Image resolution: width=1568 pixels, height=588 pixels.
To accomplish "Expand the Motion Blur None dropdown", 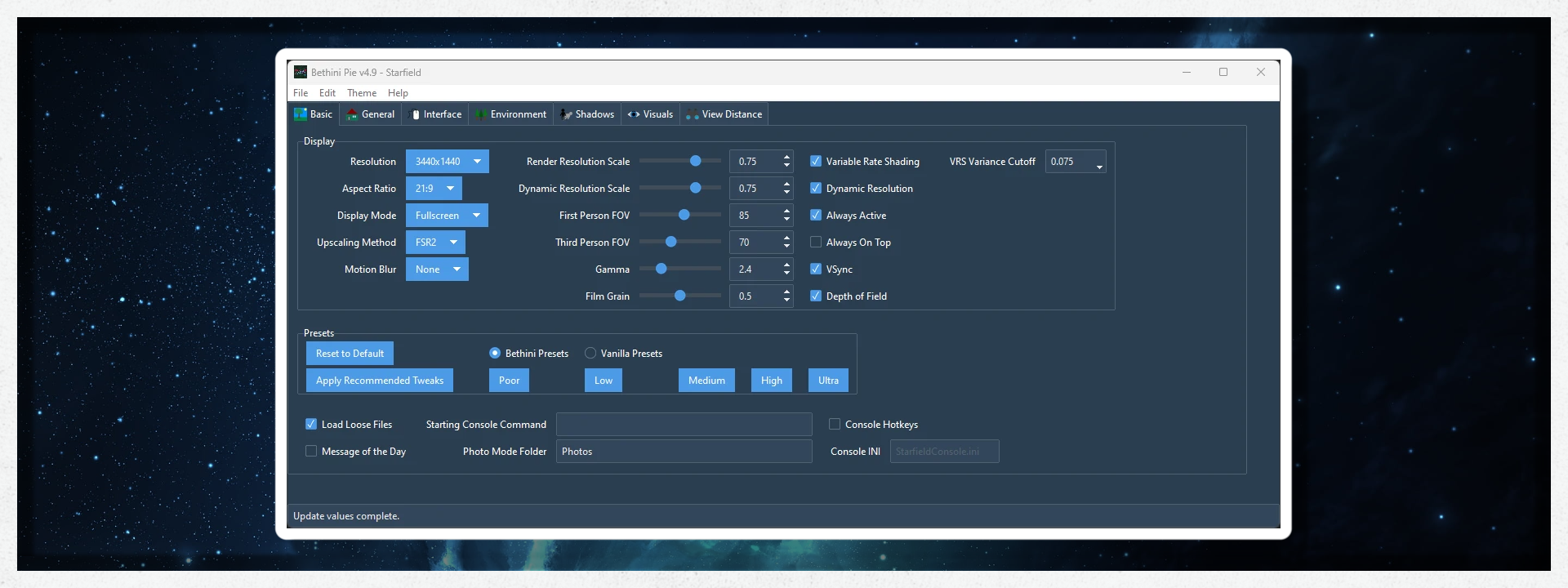I will (x=437, y=269).
